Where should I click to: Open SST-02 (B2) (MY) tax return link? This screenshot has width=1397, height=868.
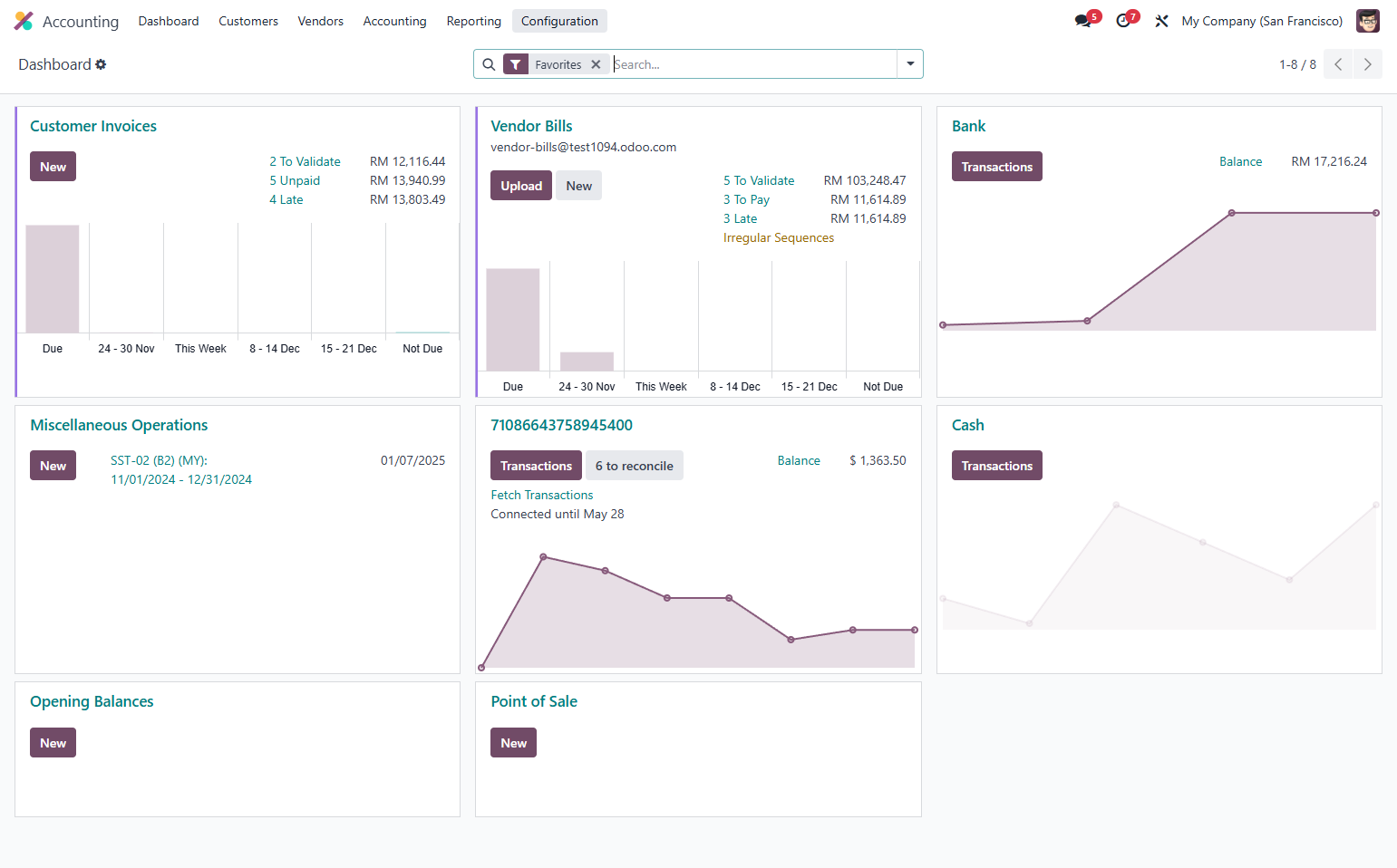click(x=181, y=470)
